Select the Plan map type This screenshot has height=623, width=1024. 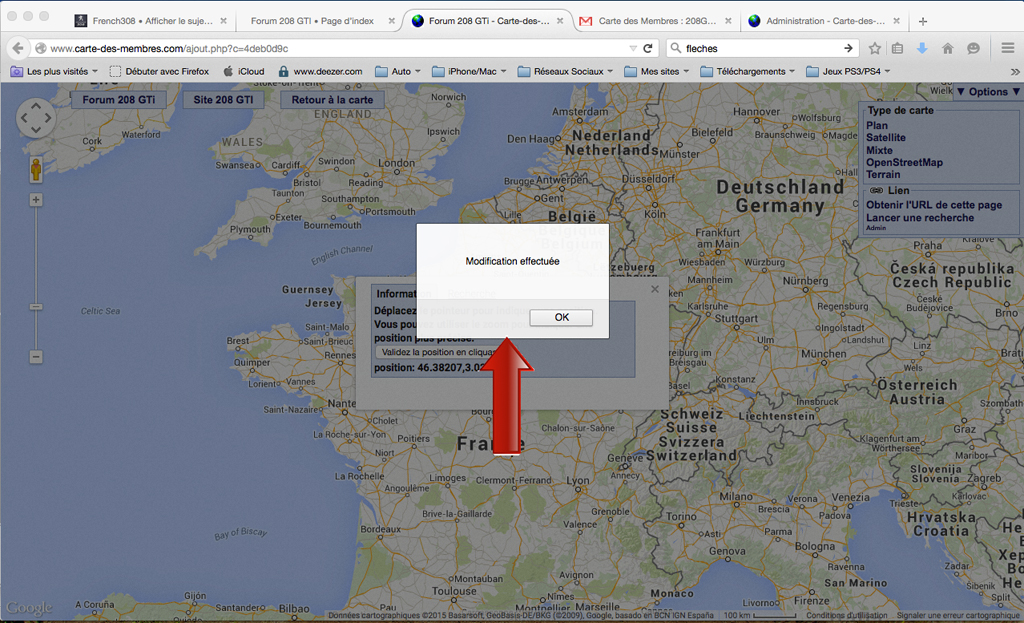click(x=876, y=125)
